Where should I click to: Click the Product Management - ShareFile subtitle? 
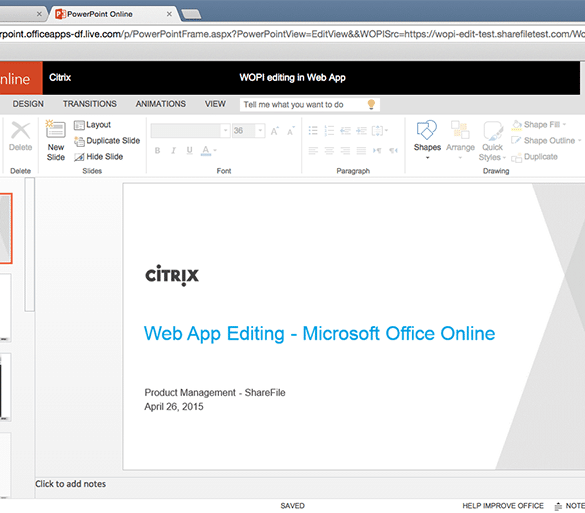pyautogui.click(x=215, y=392)
